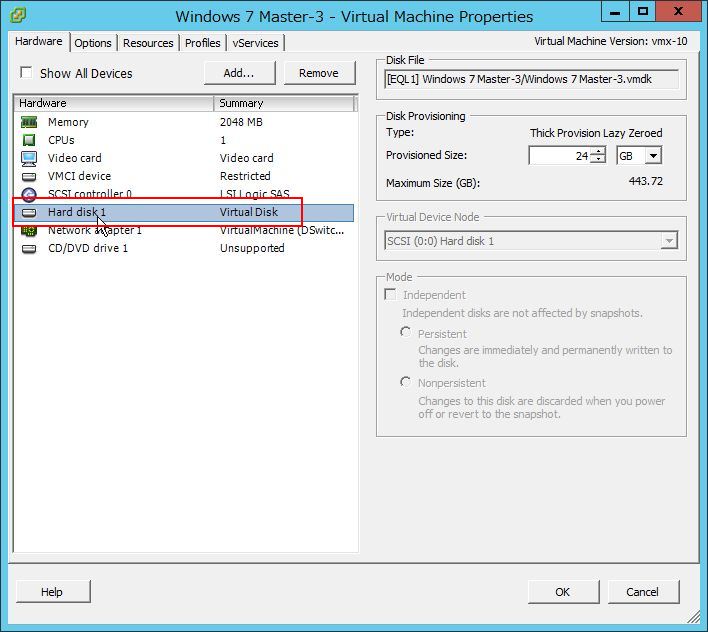The width and height of the screenshot is (708, 632).
Task: Click the CD/DVD drive 1 icon
Action: [29, 248]
